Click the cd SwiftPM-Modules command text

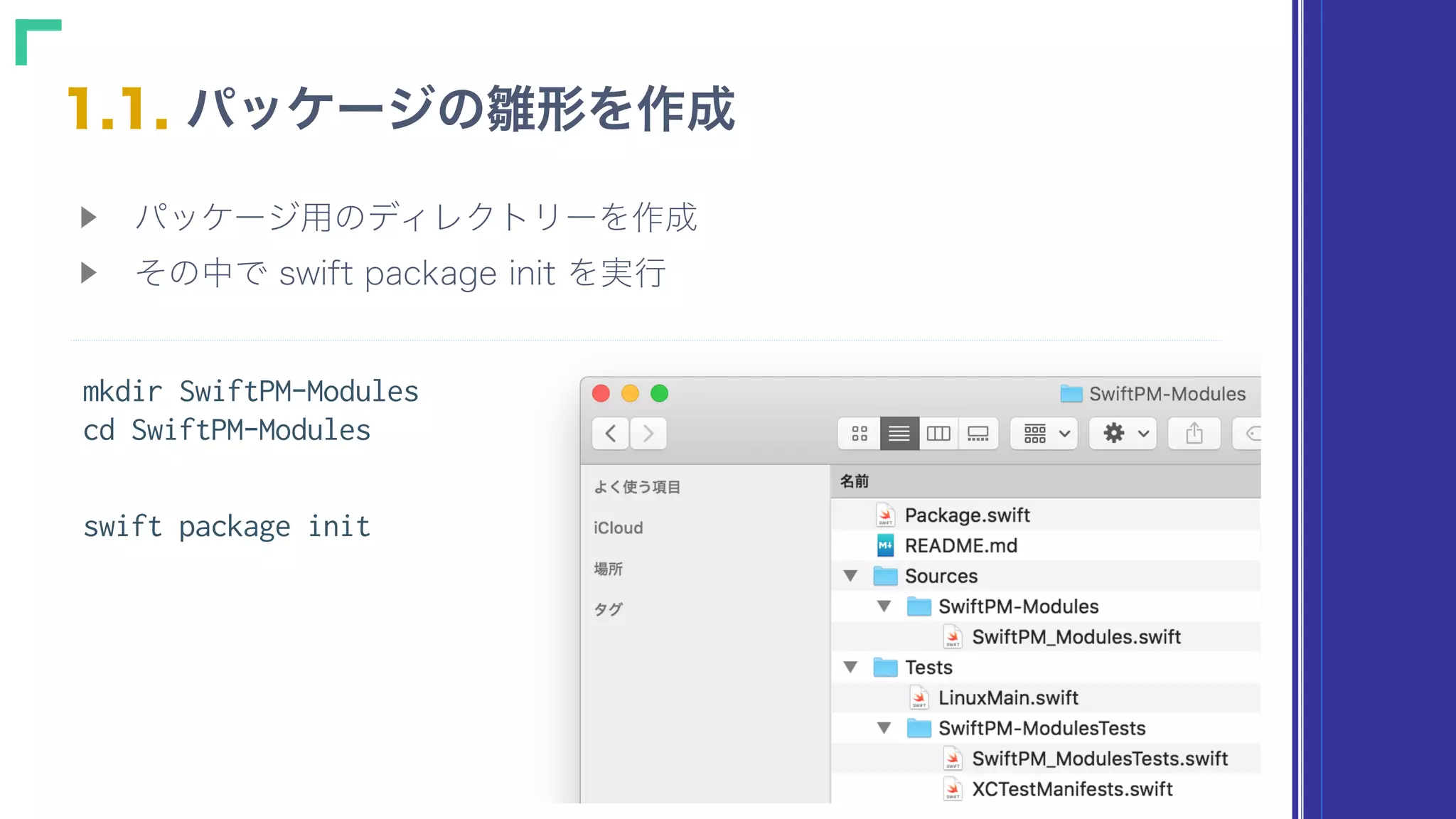[227, 431]
